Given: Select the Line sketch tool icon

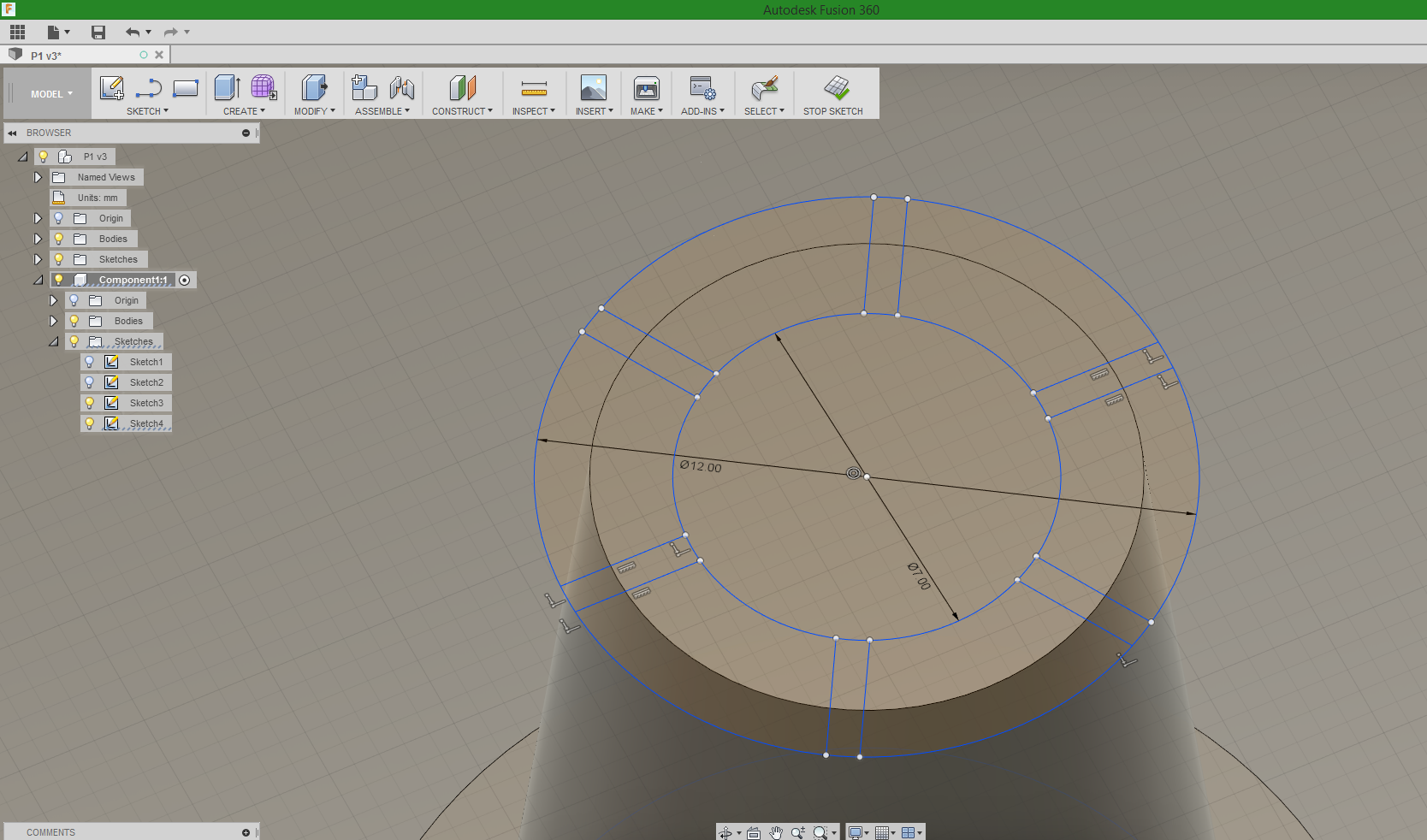Looking at the screenshot, I should click(x=149, y=88).
